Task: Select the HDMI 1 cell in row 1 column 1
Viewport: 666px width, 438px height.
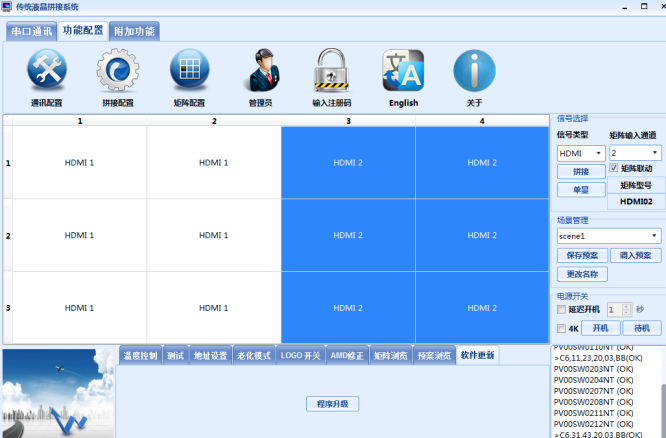Action: click(79, 162)
